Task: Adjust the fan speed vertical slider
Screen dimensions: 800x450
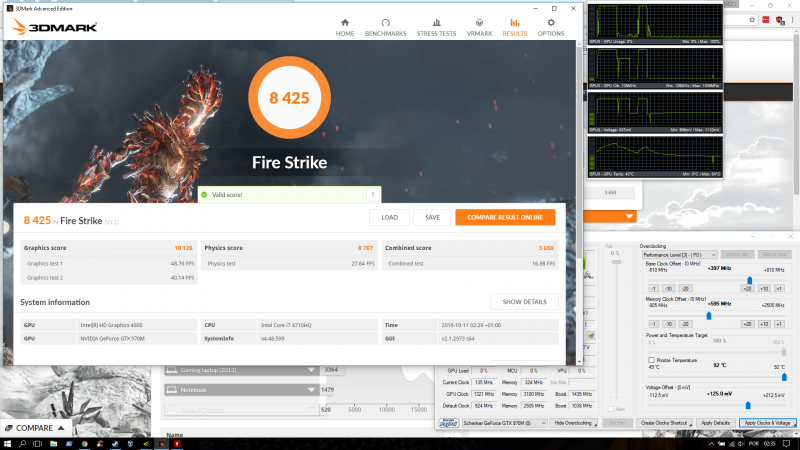Action: pos(616,262)
